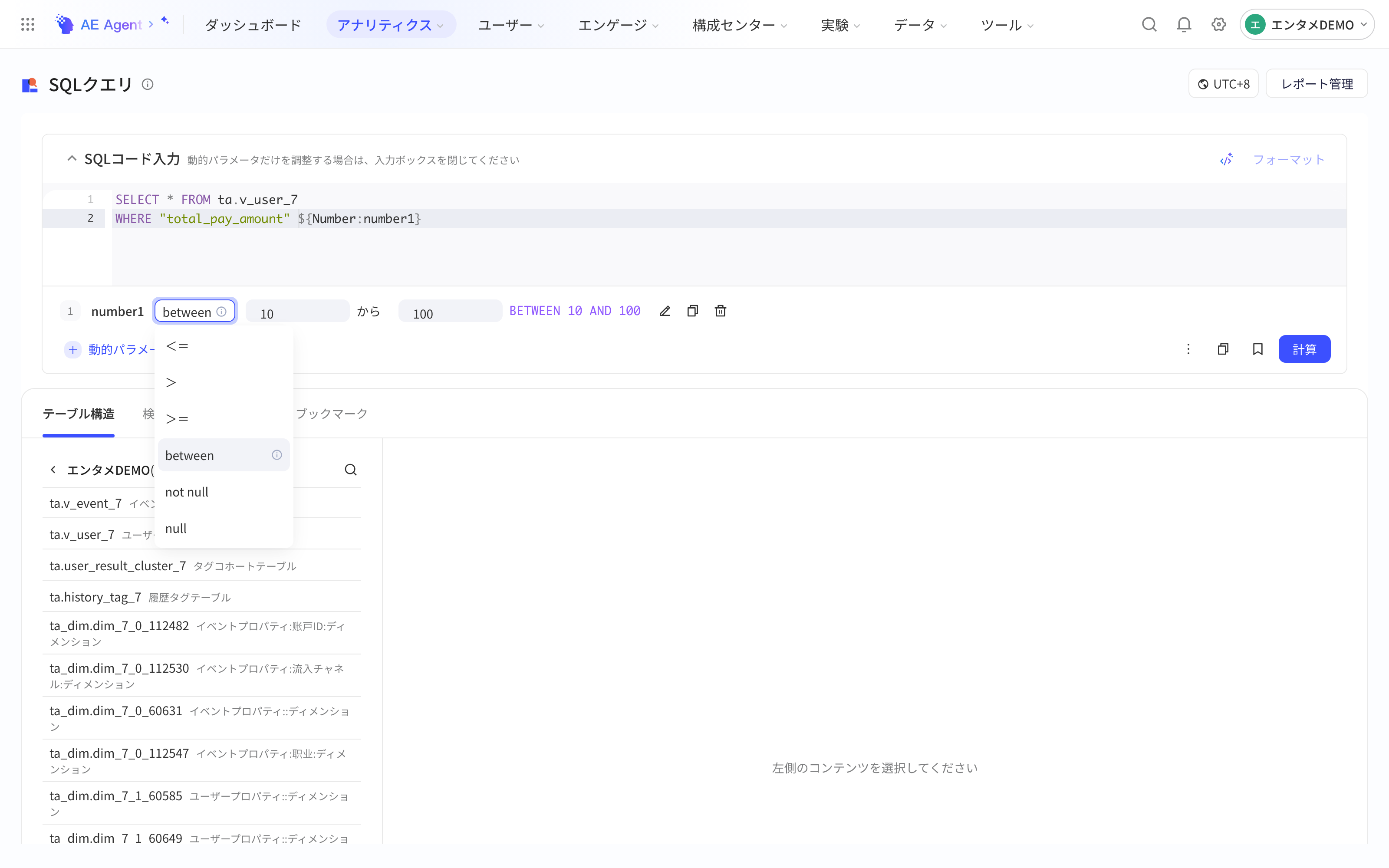Select the not null option
The height and width of the screenshot is (868, 1389).
point(224,492)
